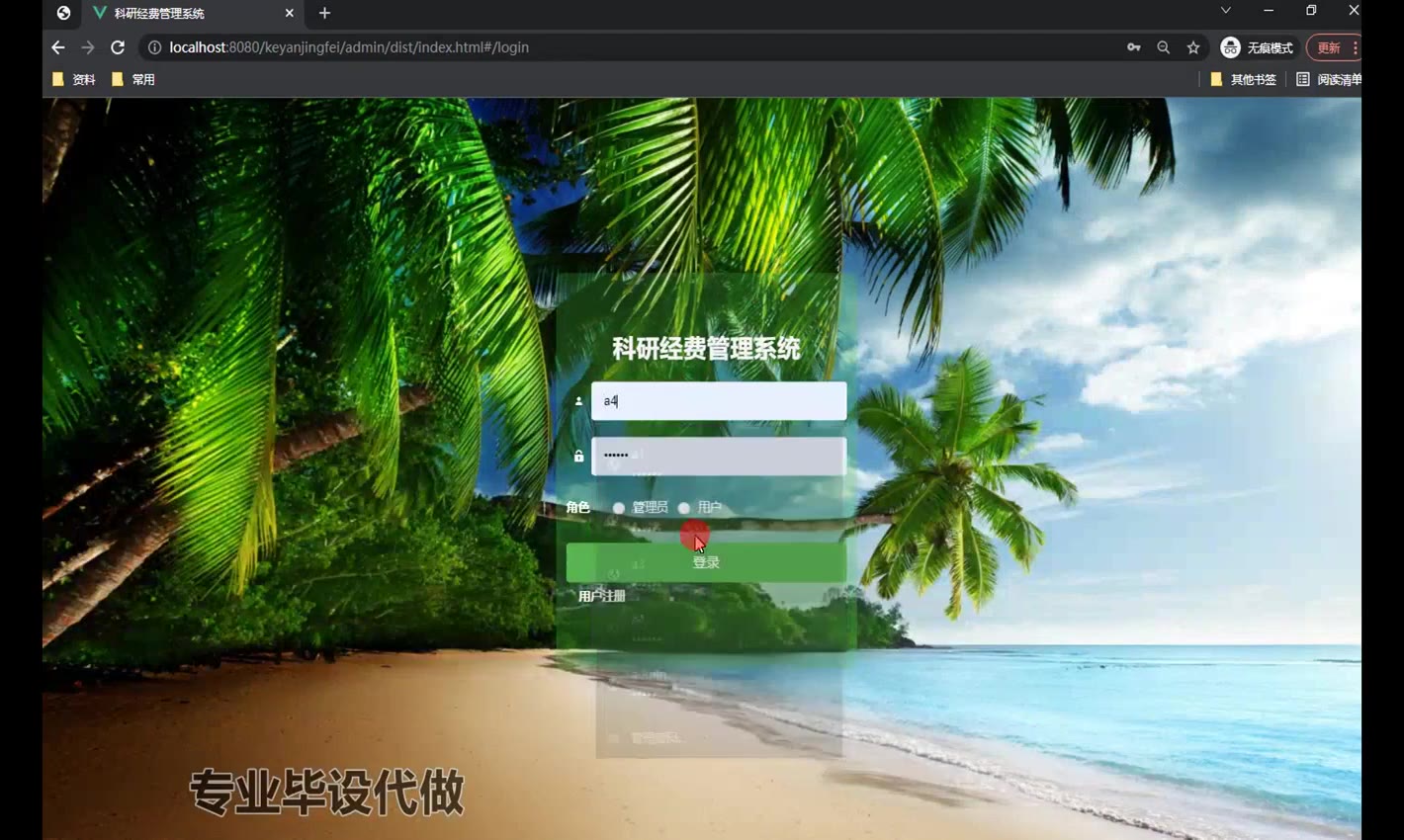Bookmark this page with the star icon
The height and width of the screenshot is (840, 1404).
click(x=1193, y=47)
